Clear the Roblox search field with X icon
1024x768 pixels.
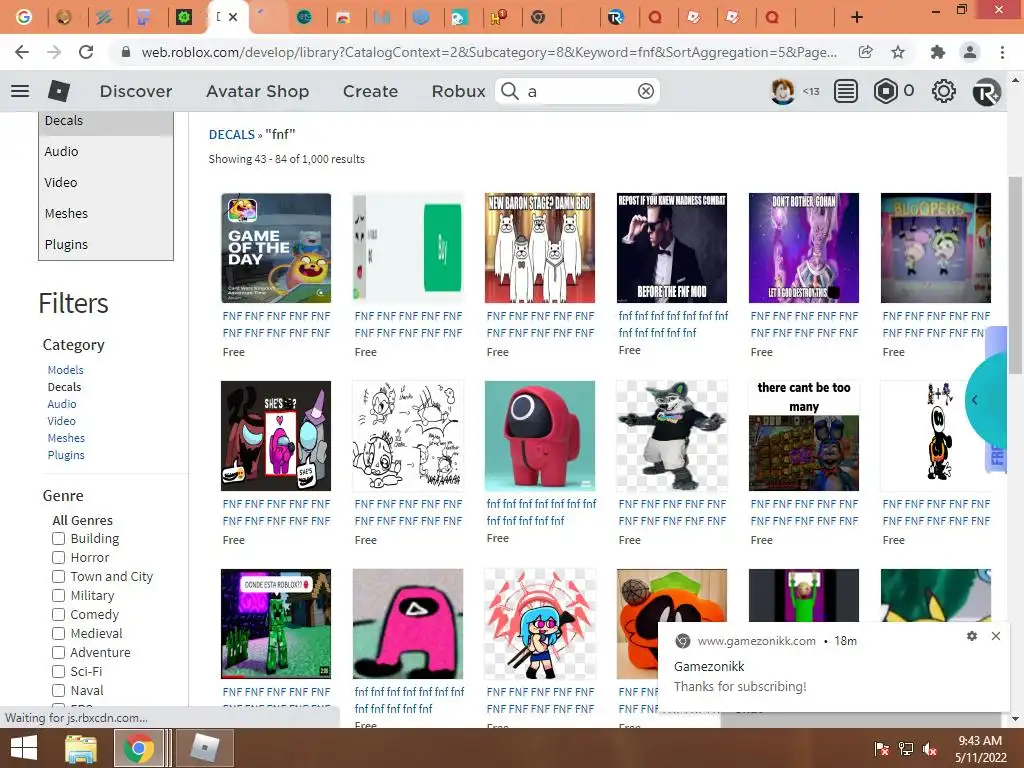point(646,91)
